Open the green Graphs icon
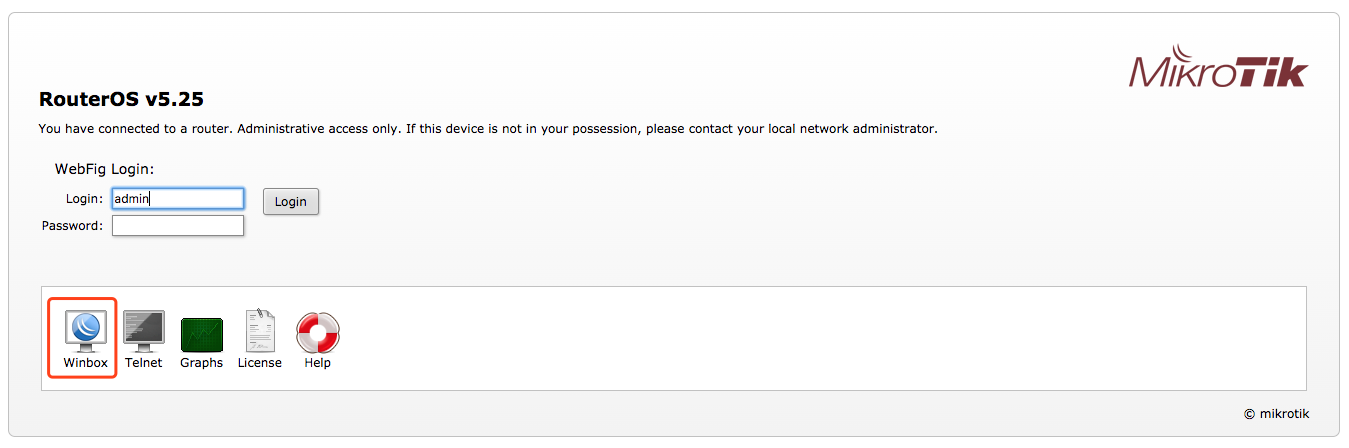The width and height of the screenshot is (1349, 448). 201,334
